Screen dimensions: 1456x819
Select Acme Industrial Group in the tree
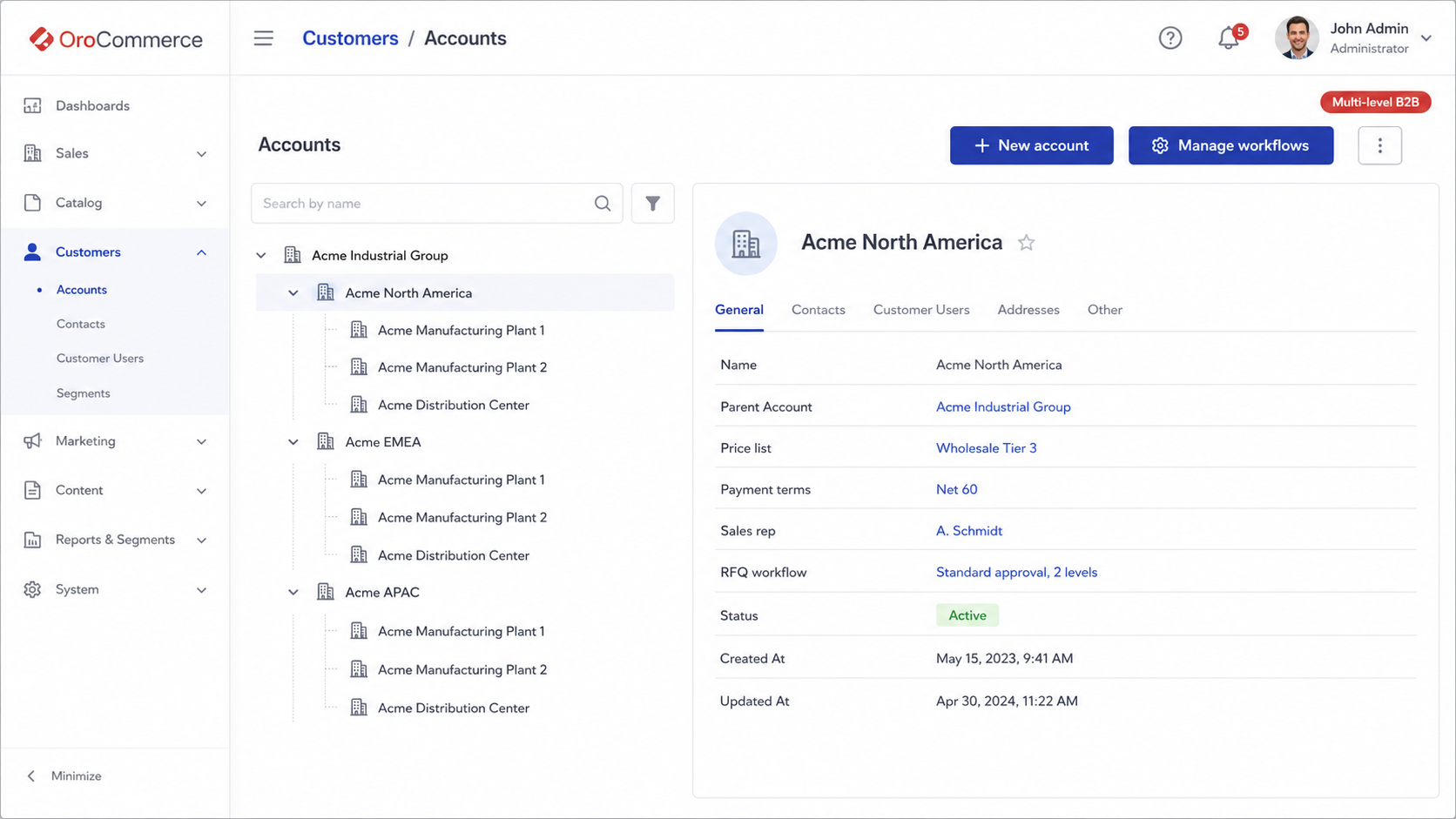380,255
